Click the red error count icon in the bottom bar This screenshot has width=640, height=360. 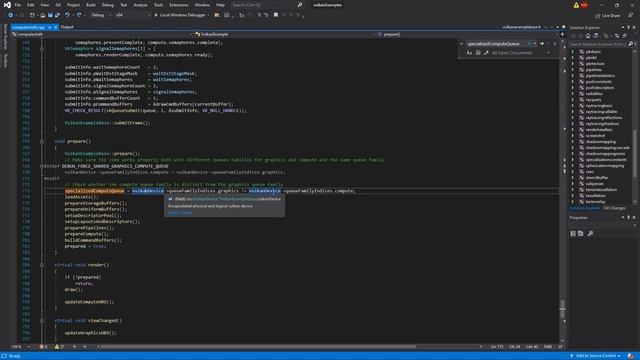(41, 347)
